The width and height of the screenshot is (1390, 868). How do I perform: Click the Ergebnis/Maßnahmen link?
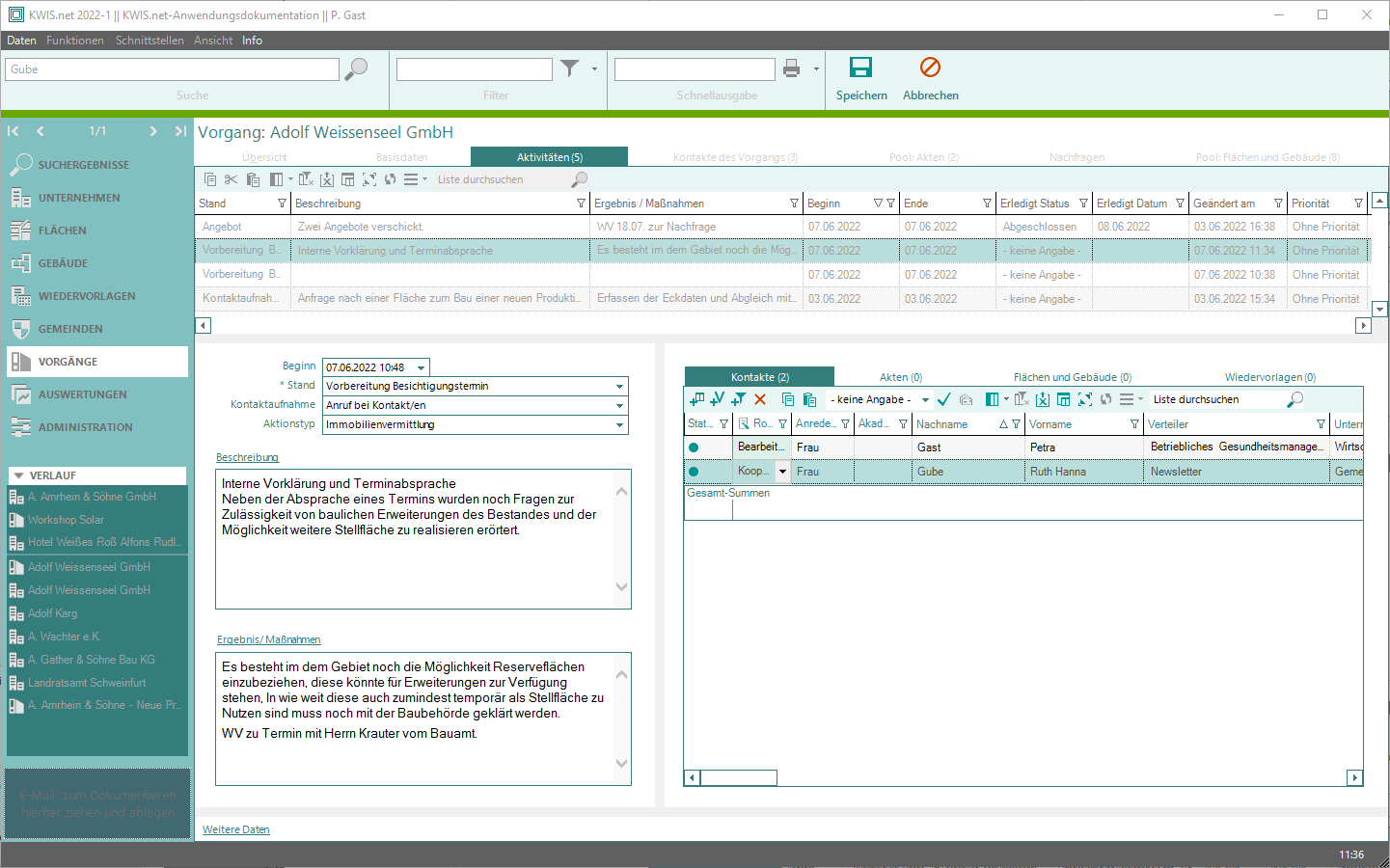click(x=269, y=639)
